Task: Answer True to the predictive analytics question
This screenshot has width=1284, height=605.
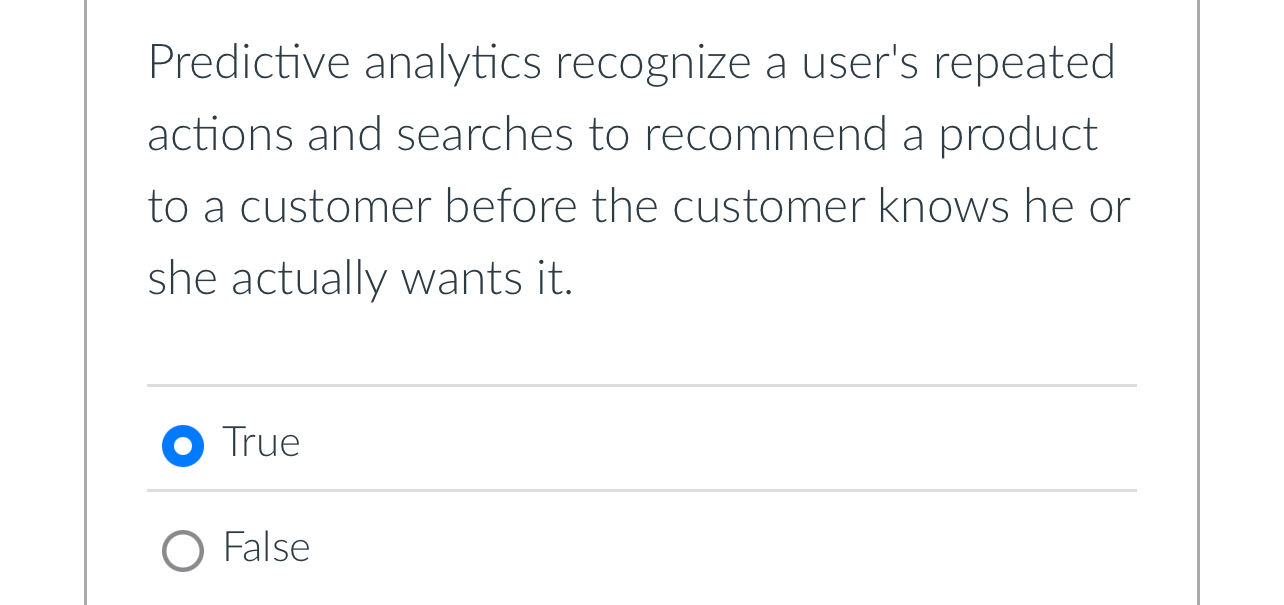Action: tap(183, 445)
